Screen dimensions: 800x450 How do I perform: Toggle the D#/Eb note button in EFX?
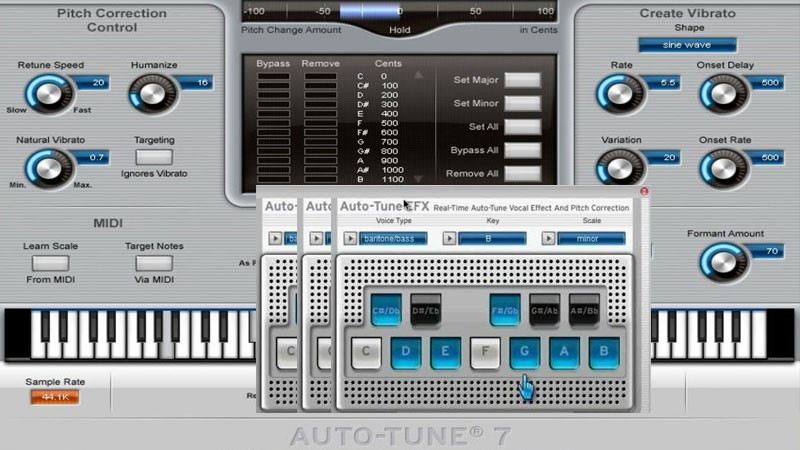click(426, 310)
